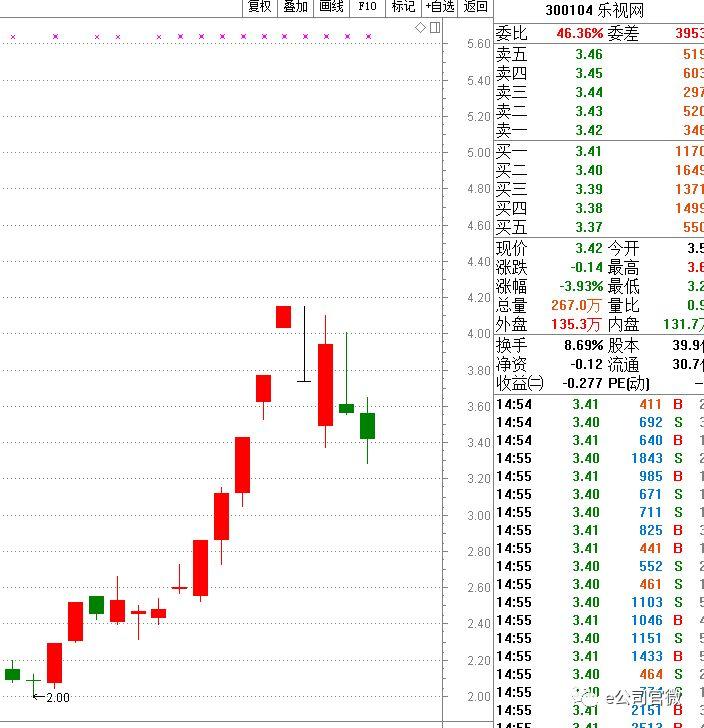Viewport: 704px width, 728px height.
Task: Click the tick row with volume 1433
Action: click(x=599, y=656)
